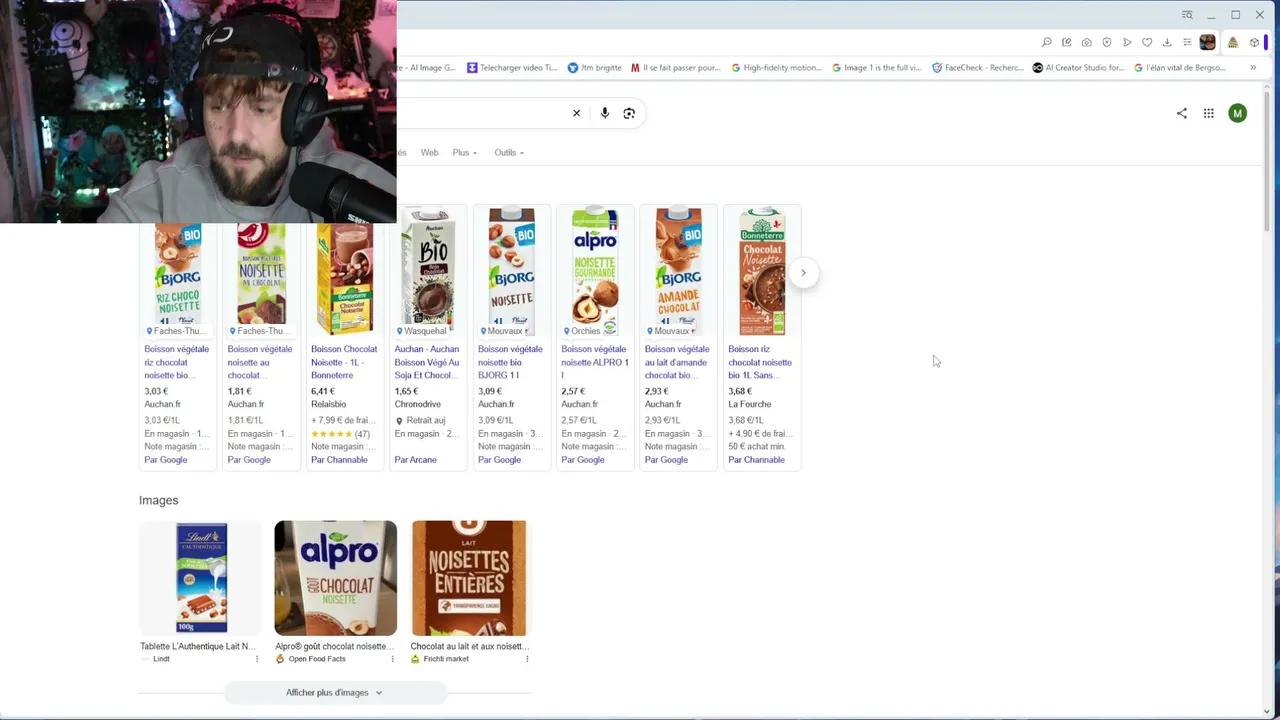The height and width of the screenshot is (720, 1280).
Task: Open the FaceCheck bookmark
Action: (977, 68)
